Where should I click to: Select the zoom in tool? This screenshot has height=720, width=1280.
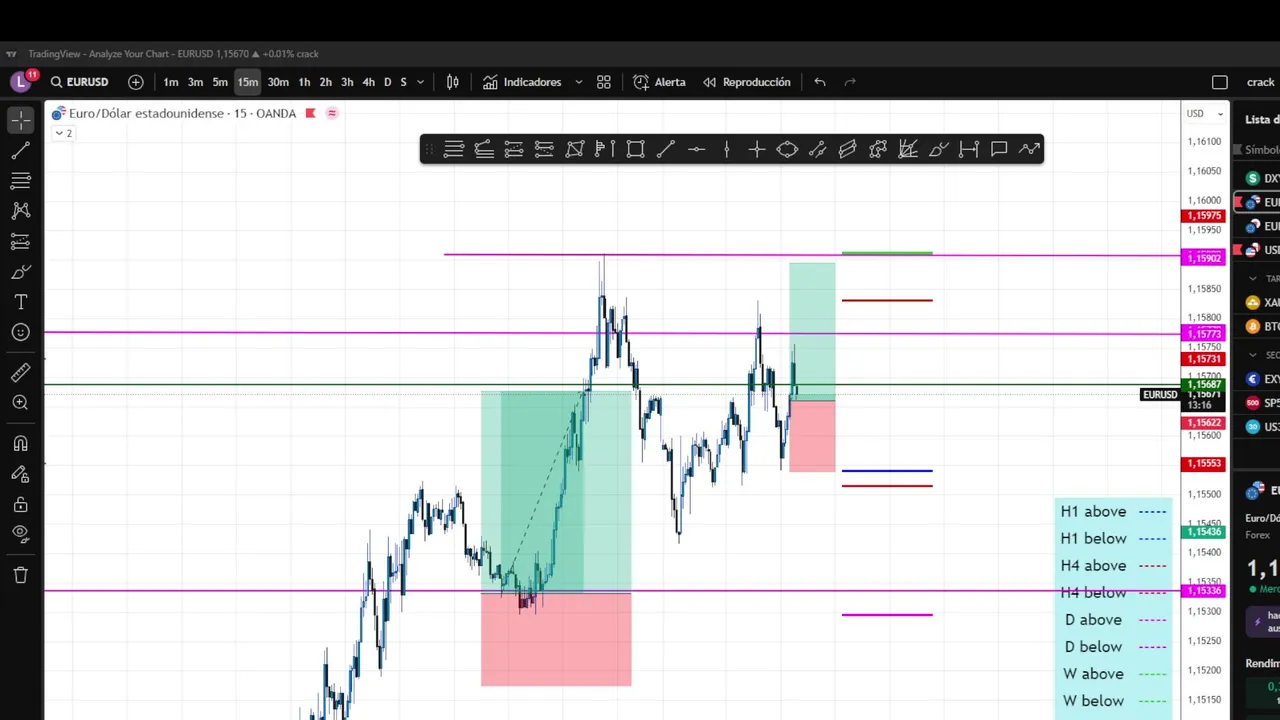pos(20,402)
